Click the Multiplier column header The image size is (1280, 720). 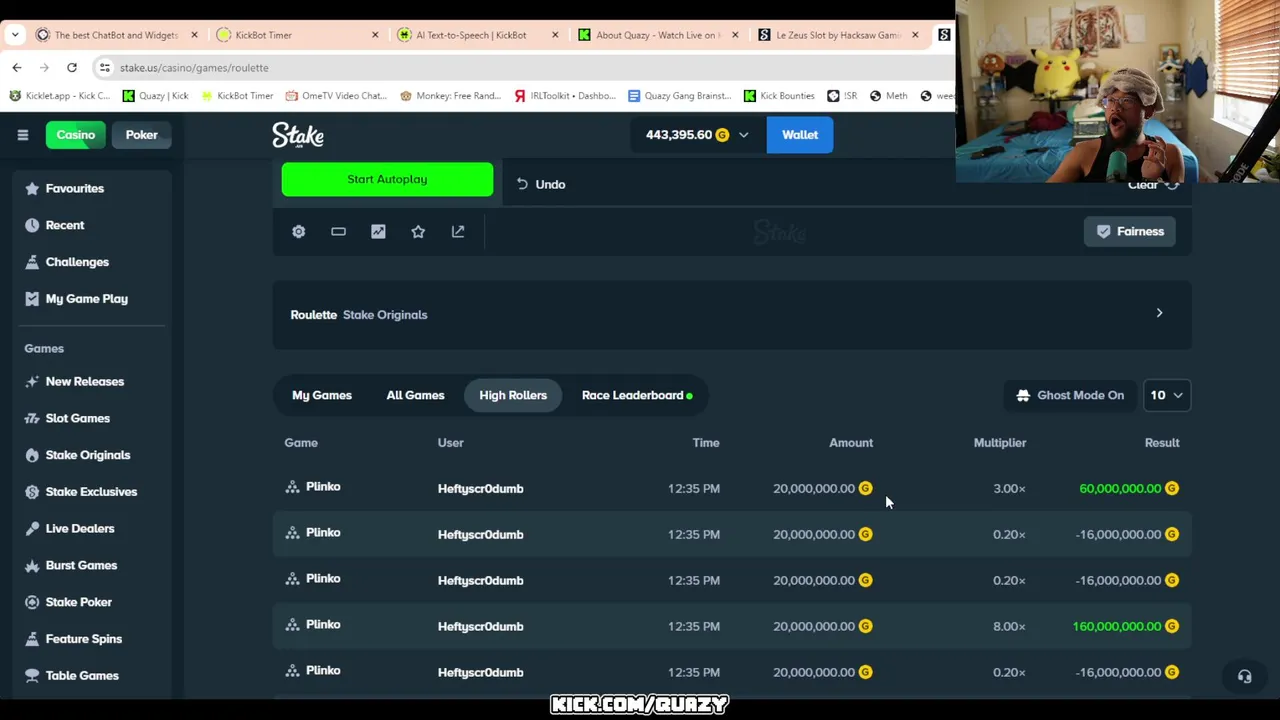click(1000, 443)
